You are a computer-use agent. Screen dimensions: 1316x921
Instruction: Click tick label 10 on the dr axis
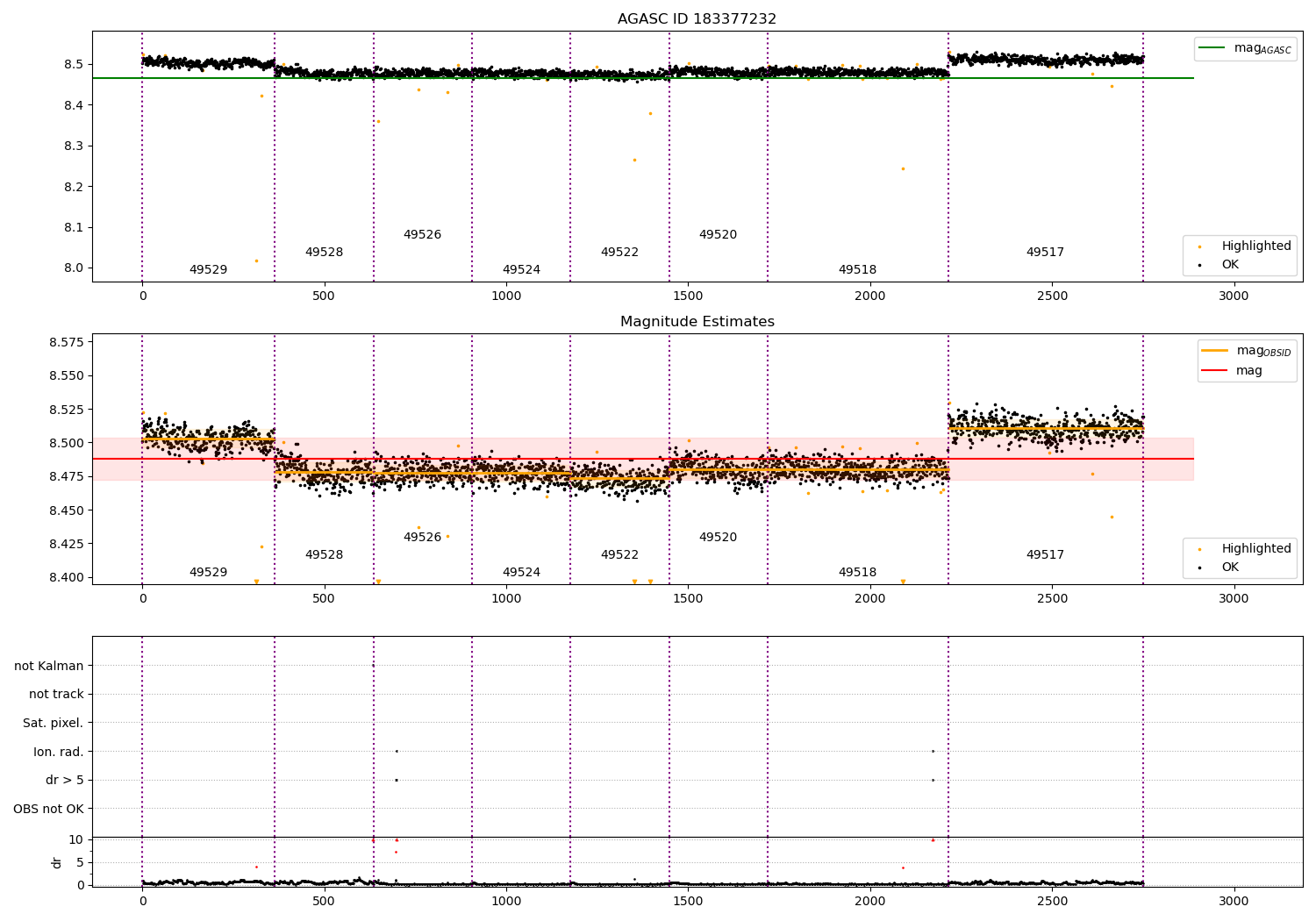[x=75, y=839]
